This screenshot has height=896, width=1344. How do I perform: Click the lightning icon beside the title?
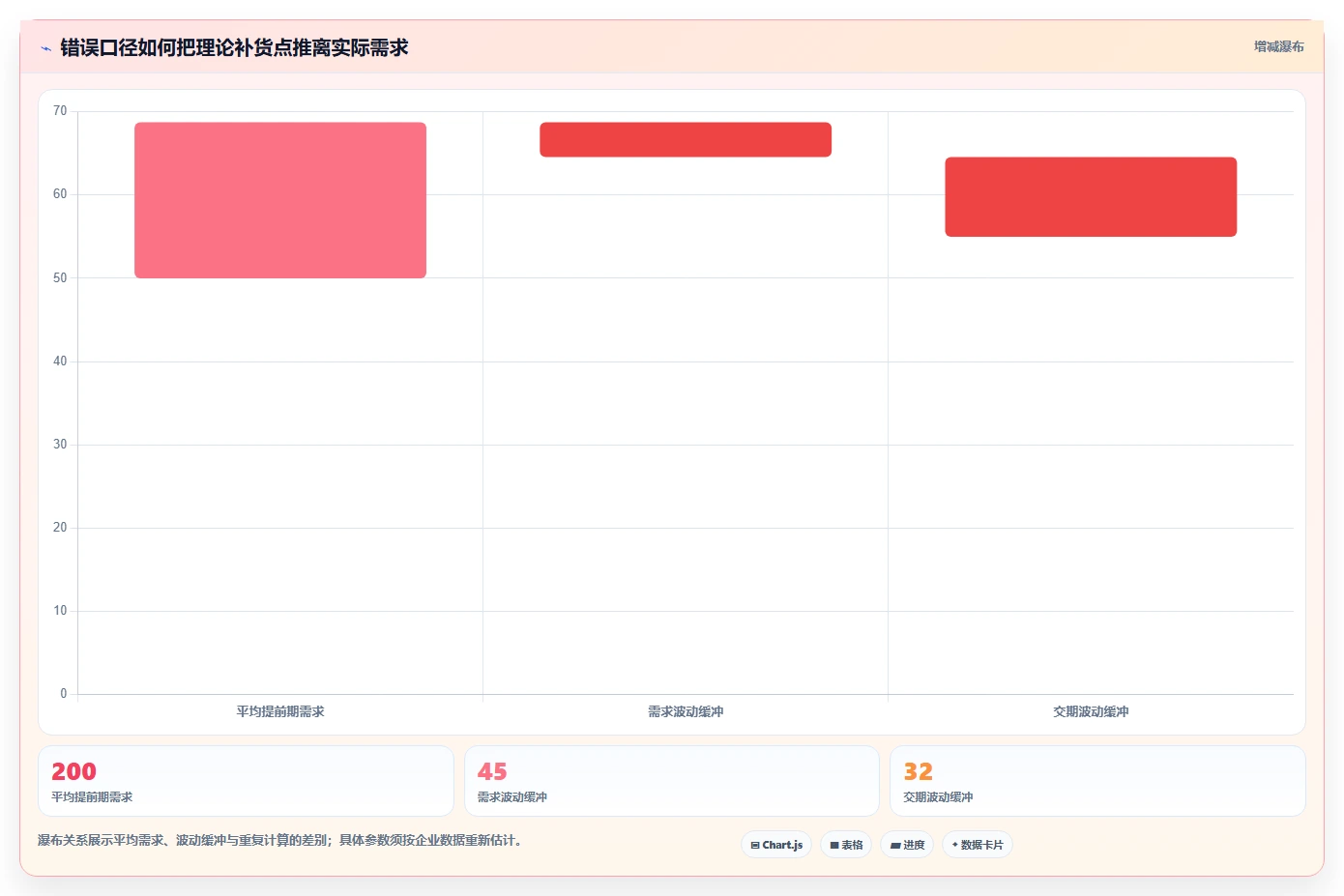point(45,48)
